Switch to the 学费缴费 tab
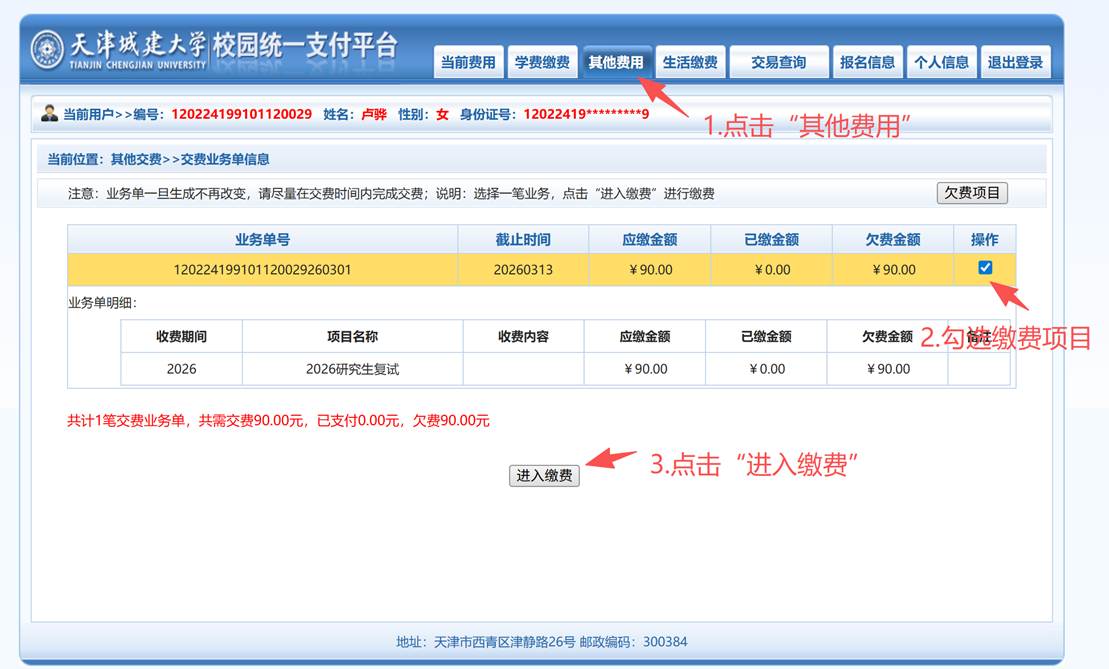 click(542, 62)
